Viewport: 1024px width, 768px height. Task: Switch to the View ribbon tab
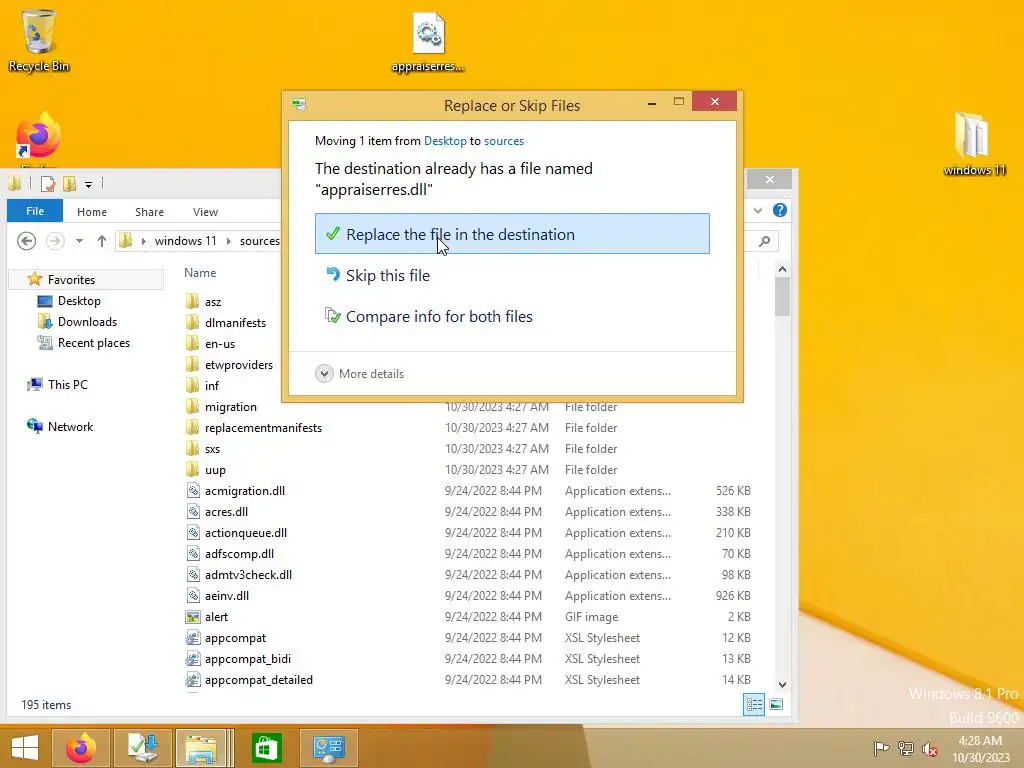205,212
